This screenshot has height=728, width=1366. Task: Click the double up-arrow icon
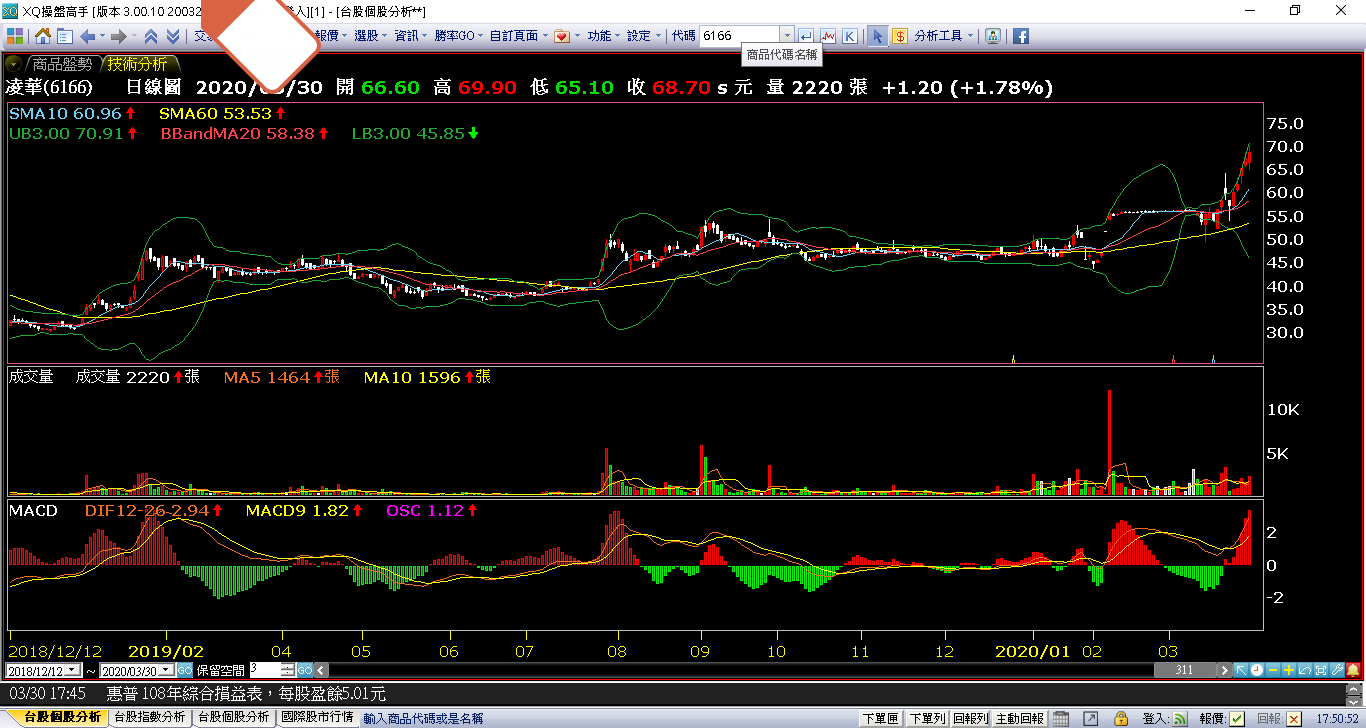point(151,36)
